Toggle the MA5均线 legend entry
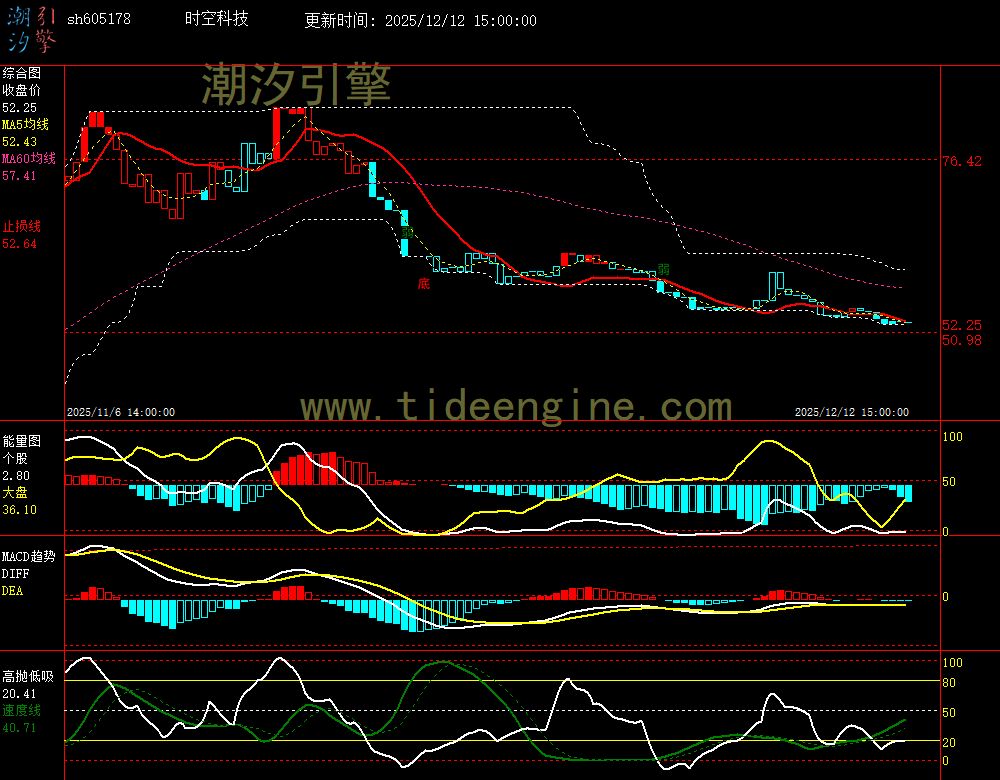 point(25,124)
